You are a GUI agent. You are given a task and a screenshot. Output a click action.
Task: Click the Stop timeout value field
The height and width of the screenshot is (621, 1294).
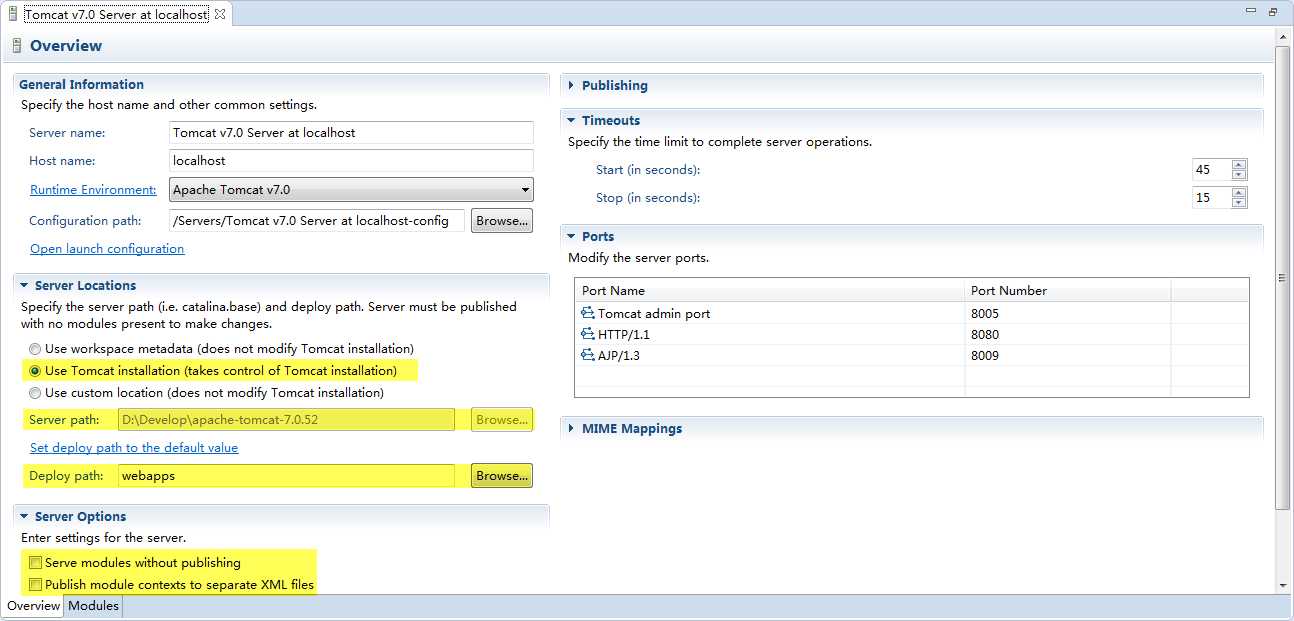point(1211,198)
